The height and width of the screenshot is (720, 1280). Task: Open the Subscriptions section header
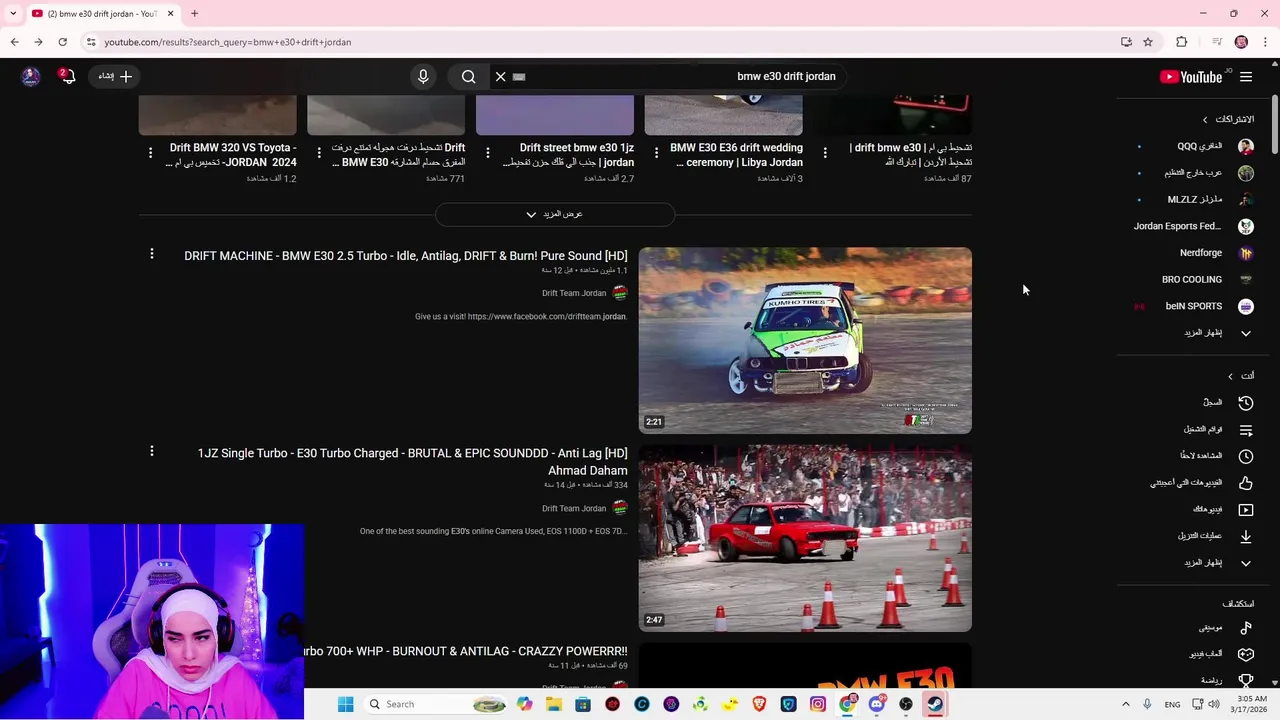pos(1229,119)
